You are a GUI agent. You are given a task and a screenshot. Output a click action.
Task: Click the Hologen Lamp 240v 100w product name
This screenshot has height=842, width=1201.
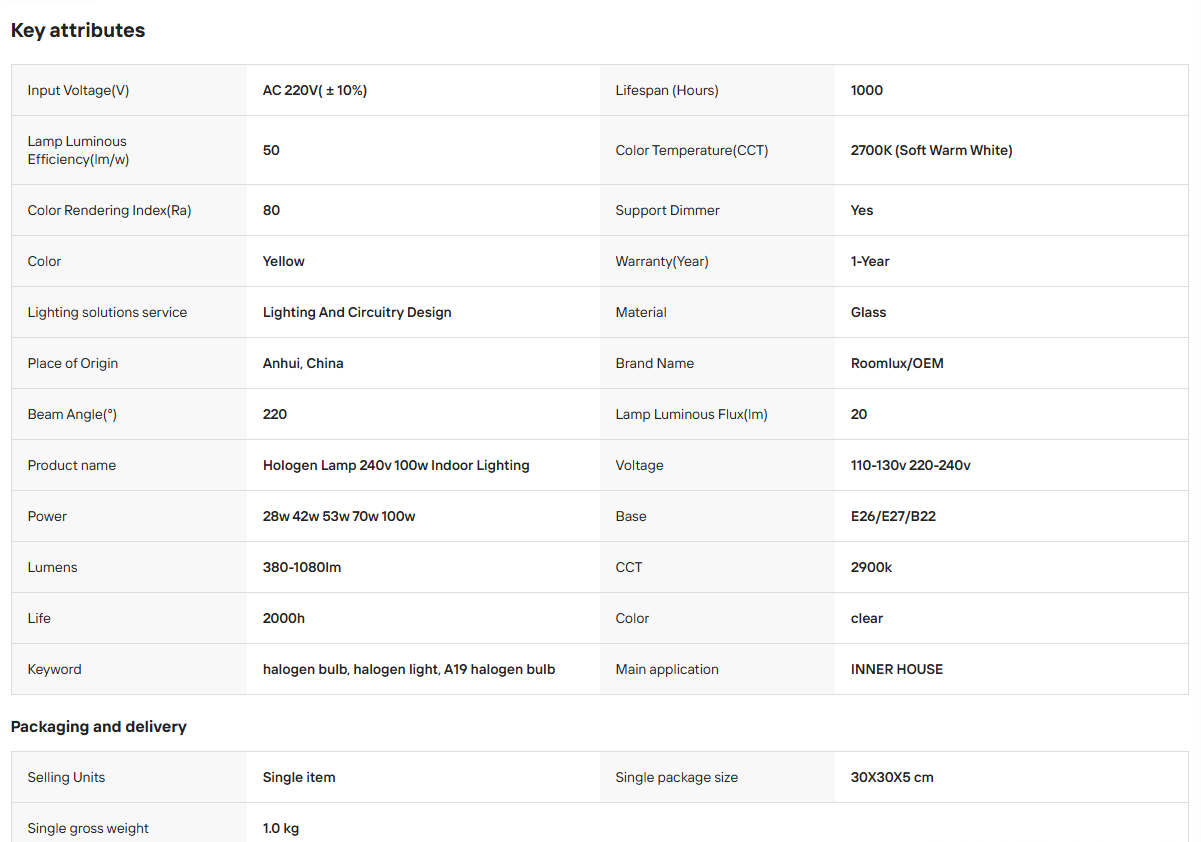(396, 465)
